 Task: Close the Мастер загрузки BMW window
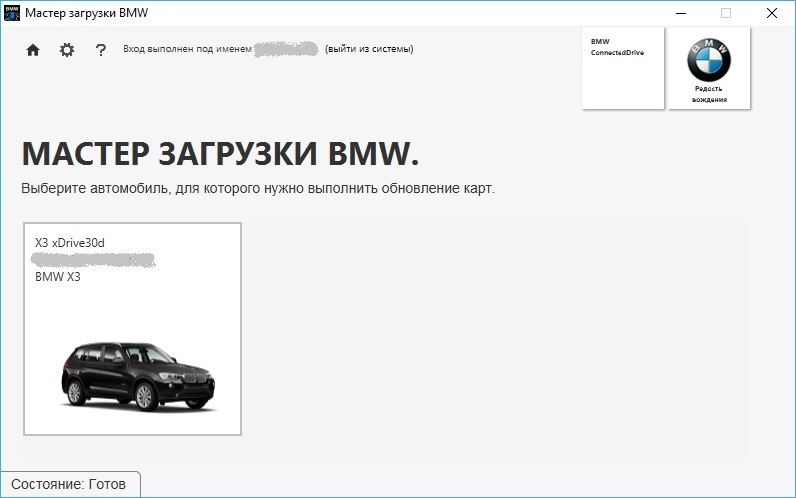[772, 13]
